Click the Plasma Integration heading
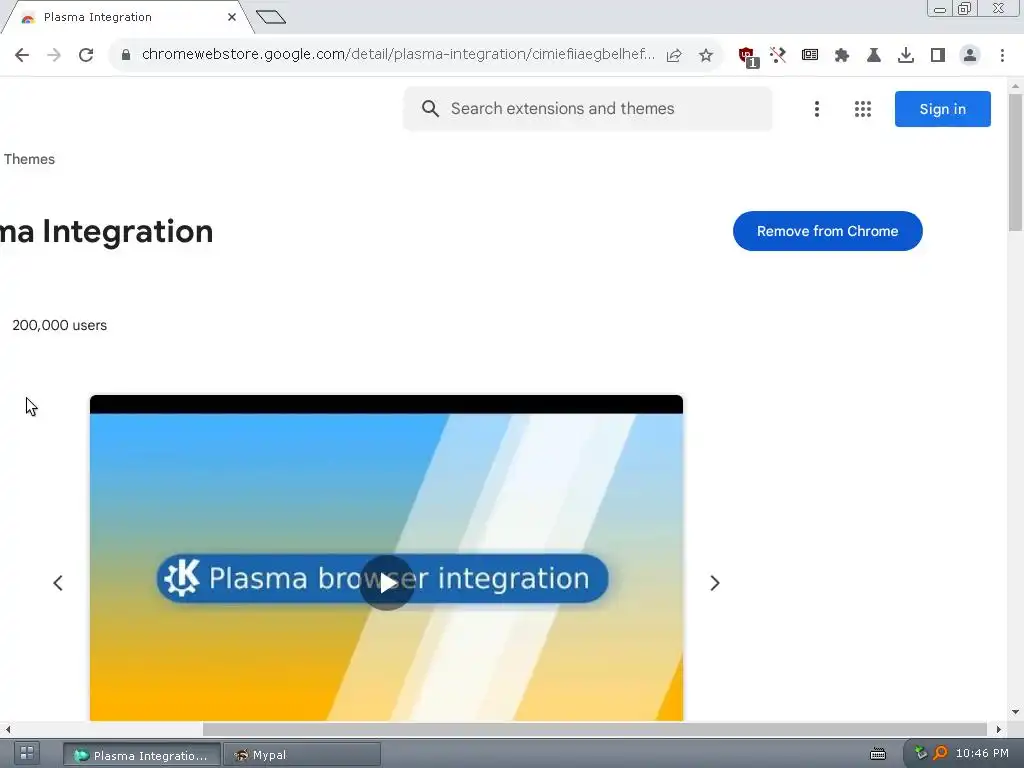The image size is (1024, 768). (106, 231)
